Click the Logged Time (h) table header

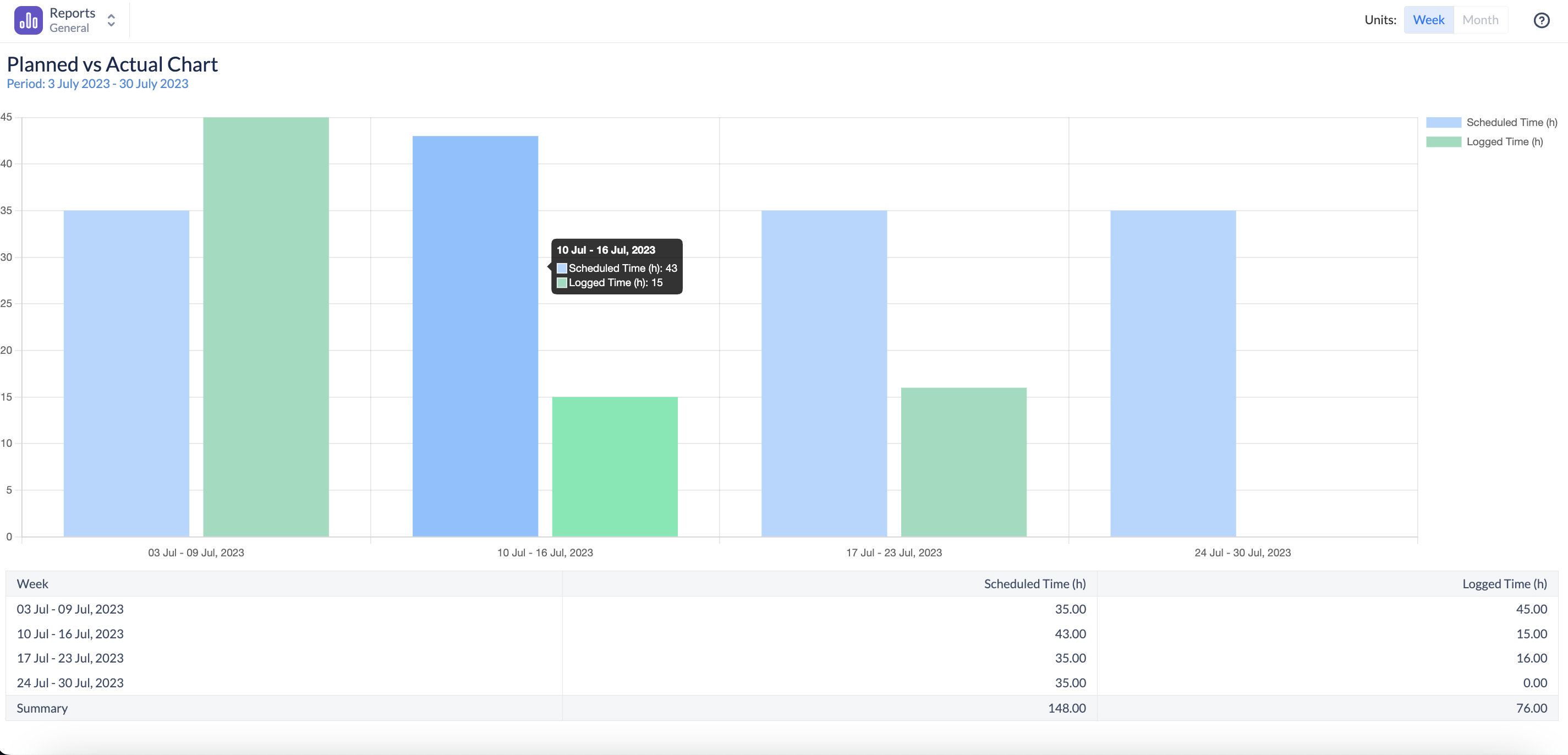pos(1504,584)
